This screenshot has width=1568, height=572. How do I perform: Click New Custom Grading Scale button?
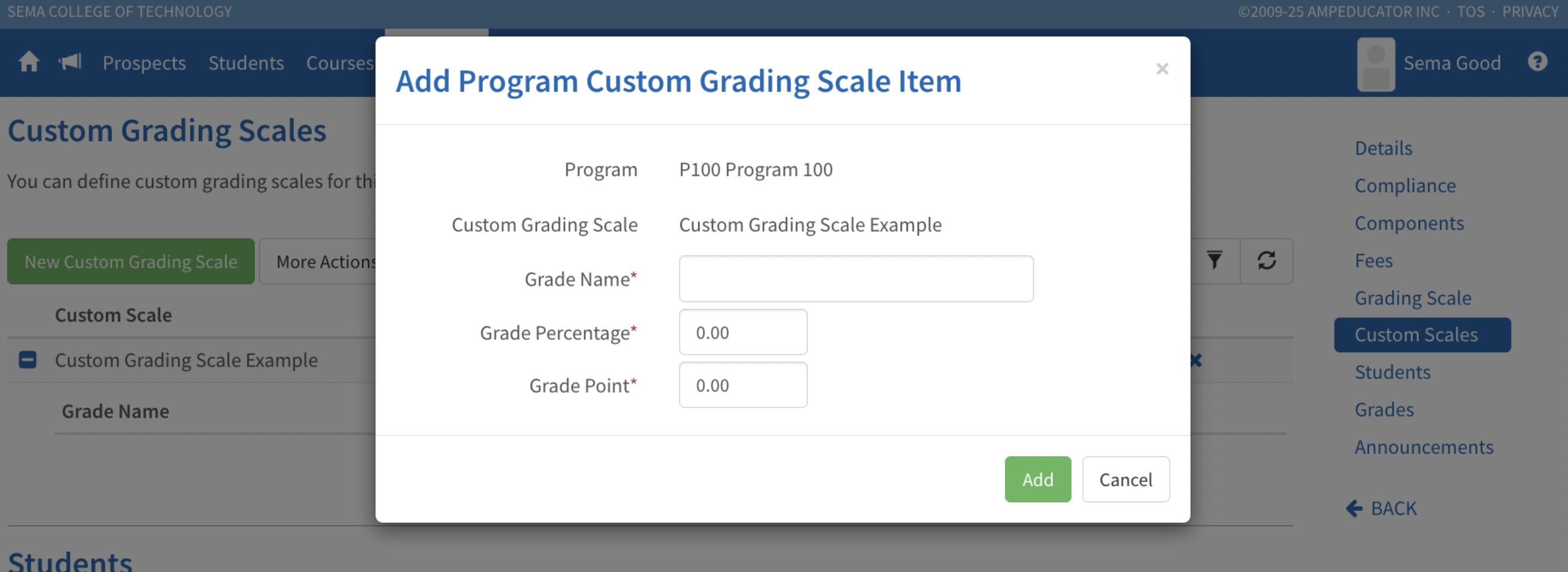pos(131,262)
